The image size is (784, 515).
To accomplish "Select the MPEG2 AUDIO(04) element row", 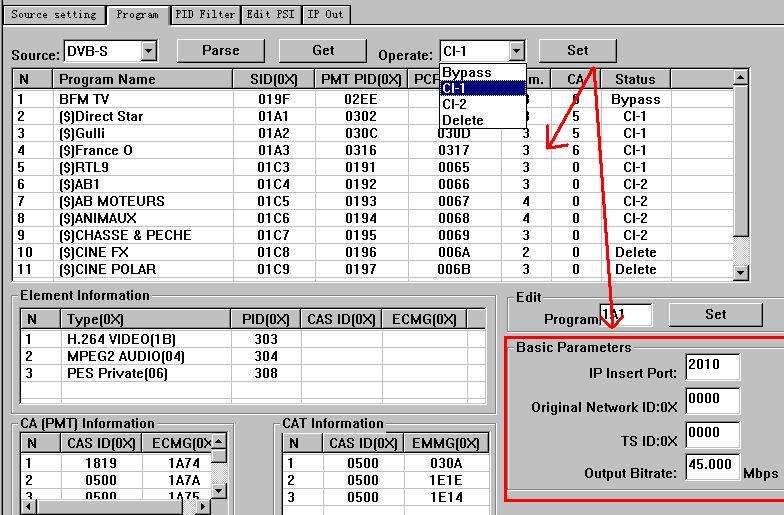I will tap(252, 356).
